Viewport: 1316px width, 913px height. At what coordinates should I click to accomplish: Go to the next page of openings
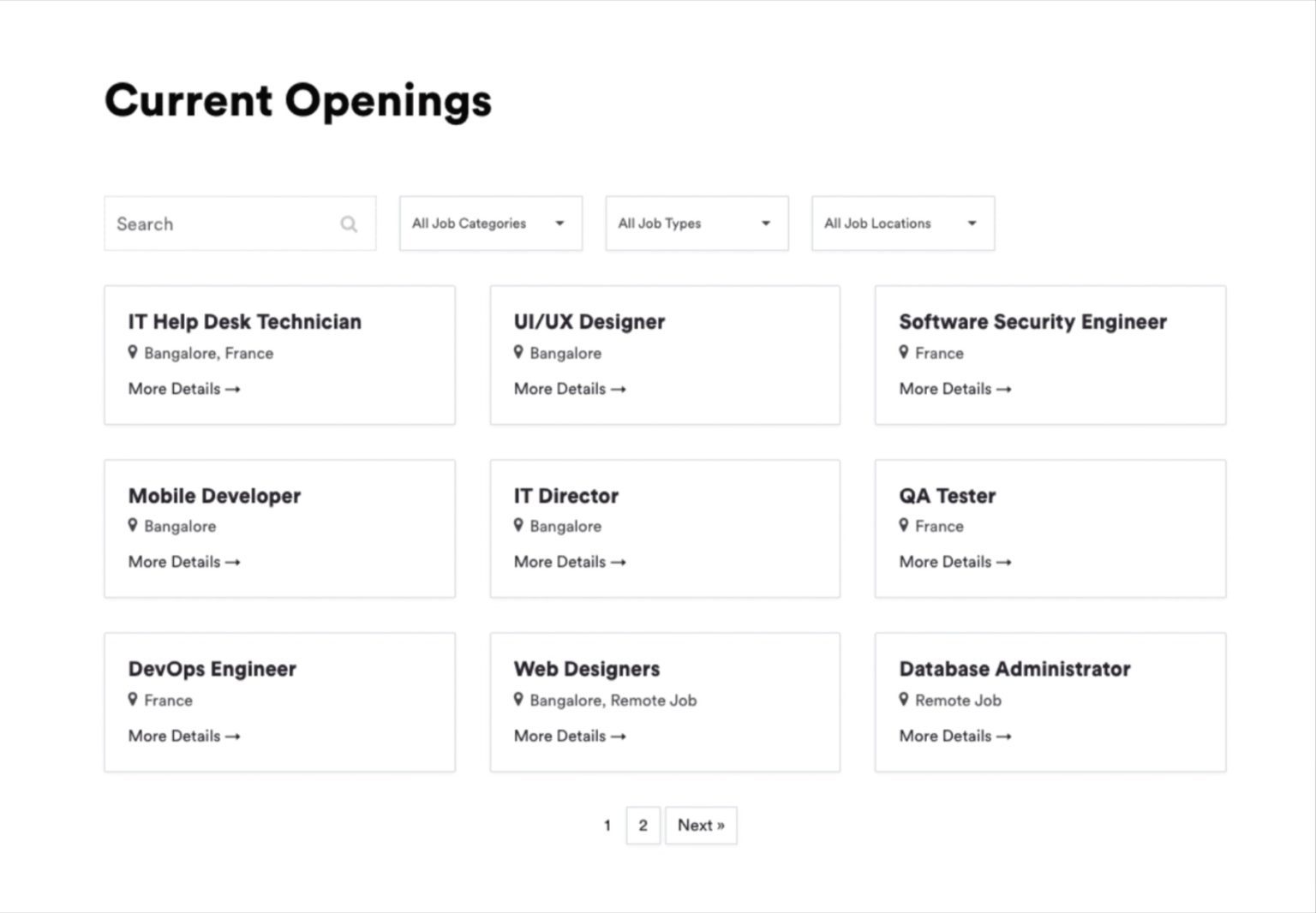[x=701, y=825]
